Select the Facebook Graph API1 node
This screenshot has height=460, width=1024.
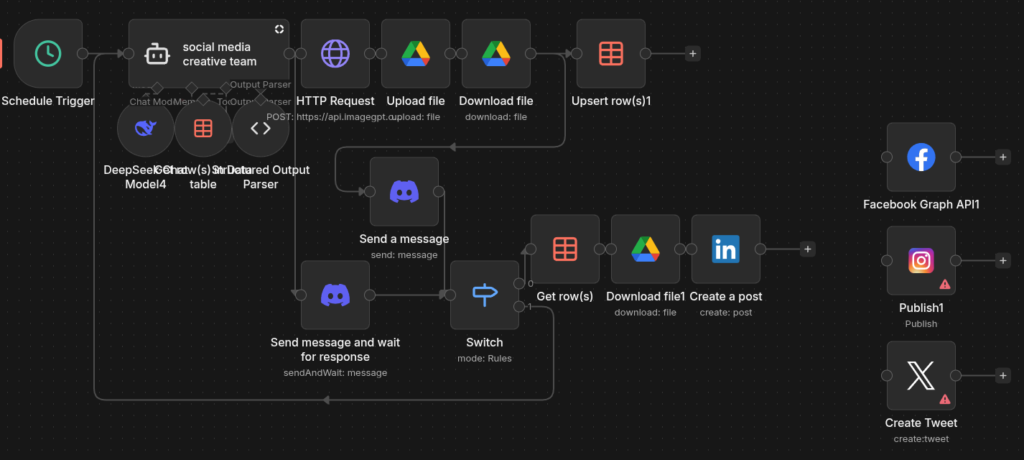pyautogui.click(x=920, y=157)
